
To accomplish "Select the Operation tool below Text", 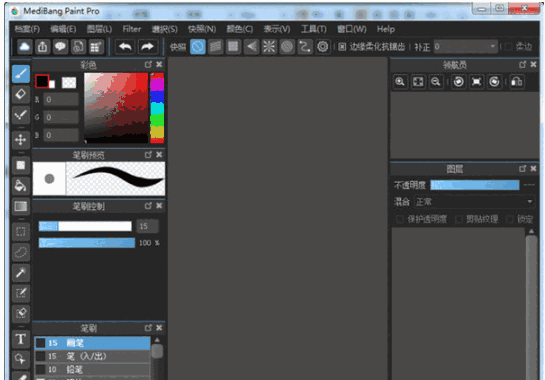I will coord(21,359).
